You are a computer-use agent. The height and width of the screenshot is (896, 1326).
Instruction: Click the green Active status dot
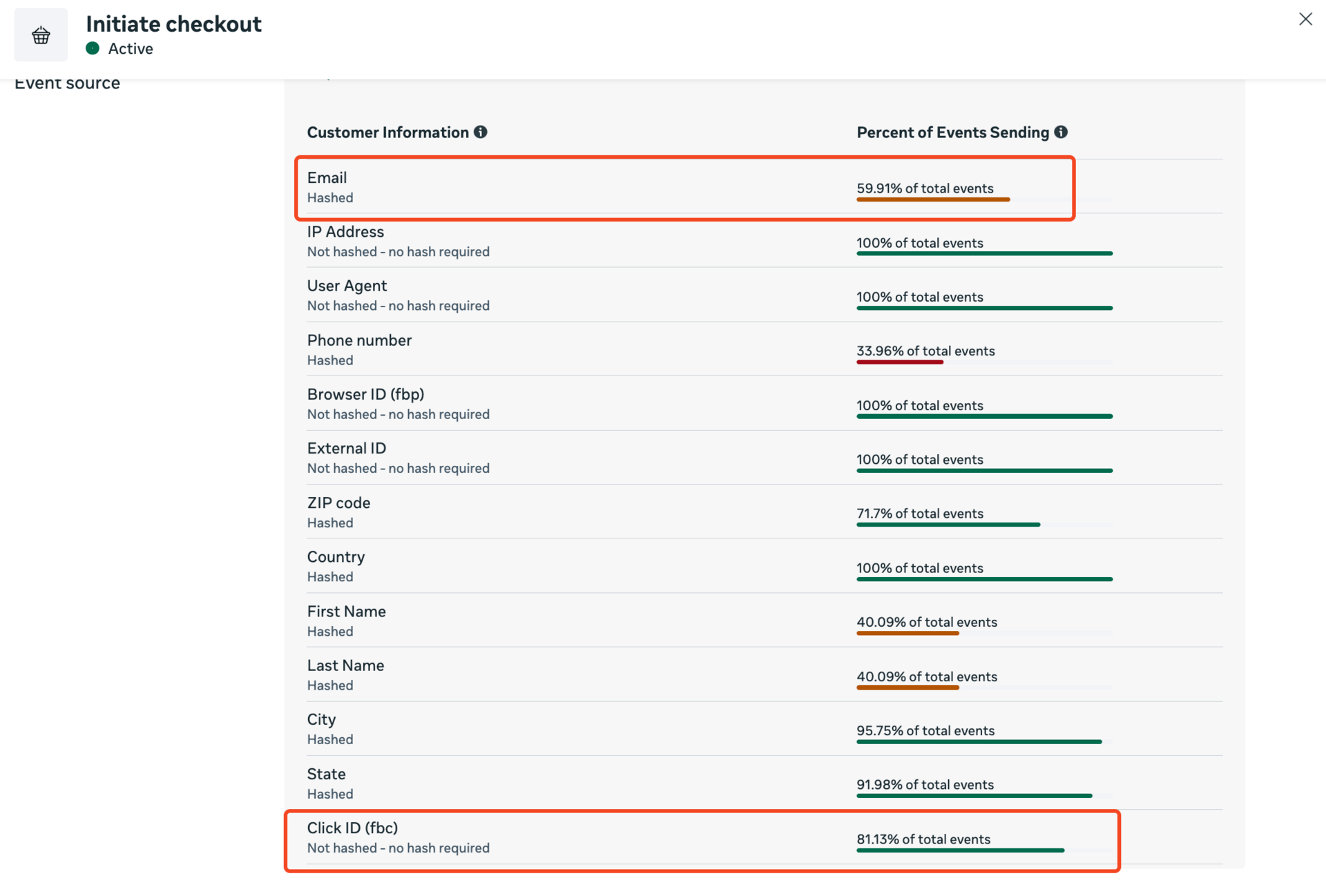click(93, 48)
